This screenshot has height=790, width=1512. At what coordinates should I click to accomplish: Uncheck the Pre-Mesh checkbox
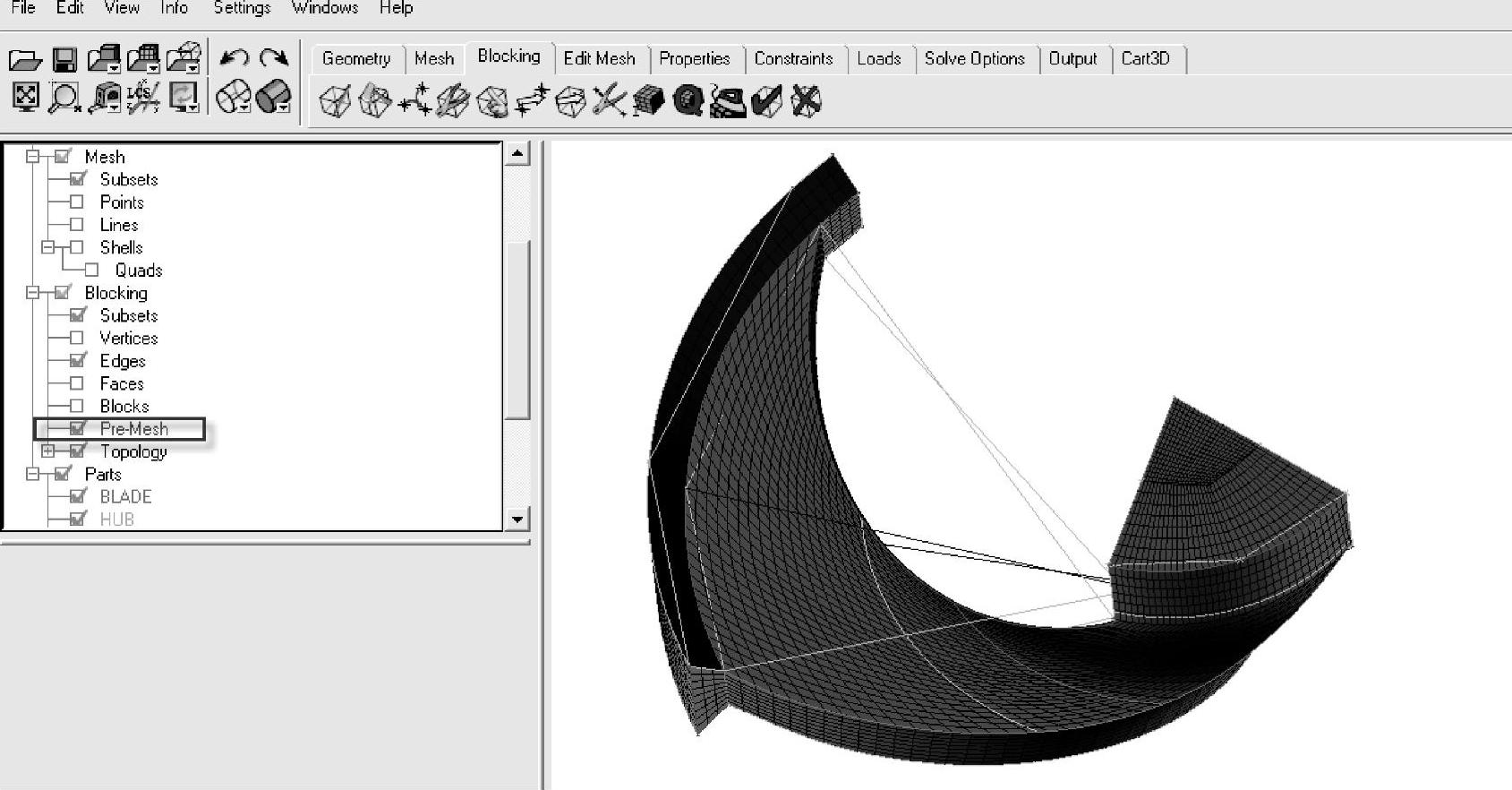(78, 428)
